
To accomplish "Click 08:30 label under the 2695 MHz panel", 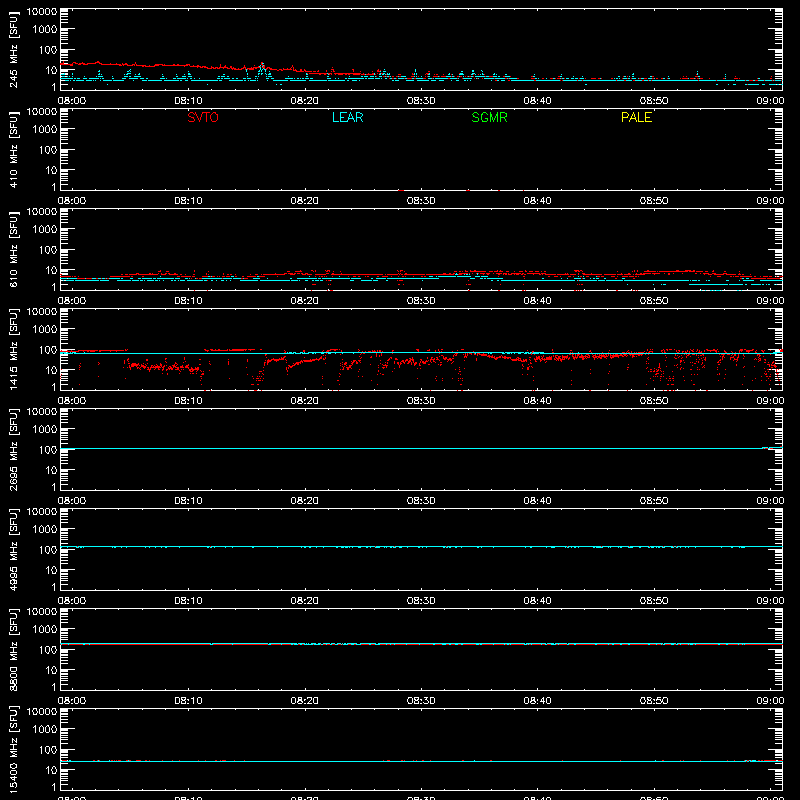I will [421, 501].
